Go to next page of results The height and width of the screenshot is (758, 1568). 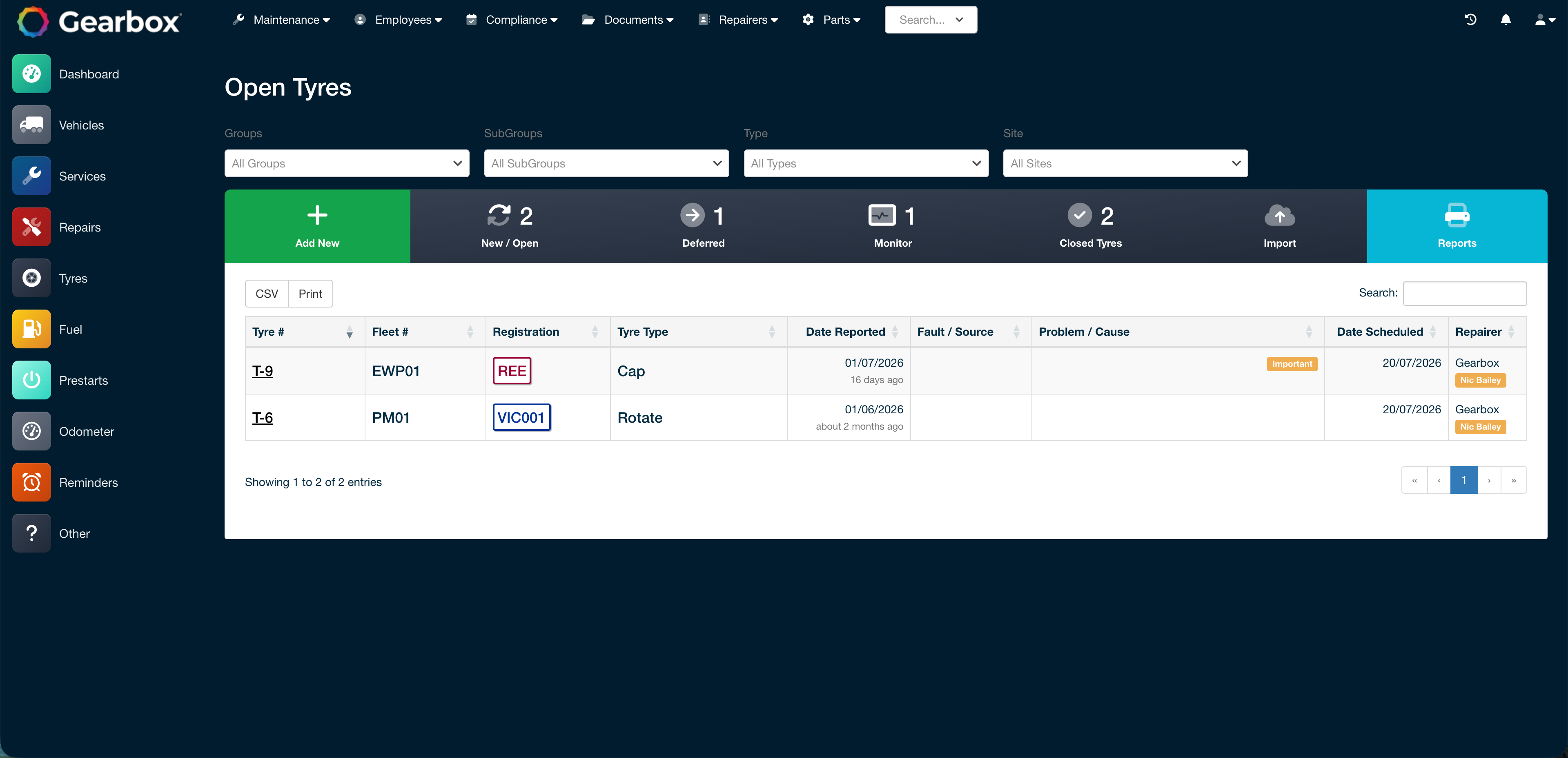tap(1490, 480)
